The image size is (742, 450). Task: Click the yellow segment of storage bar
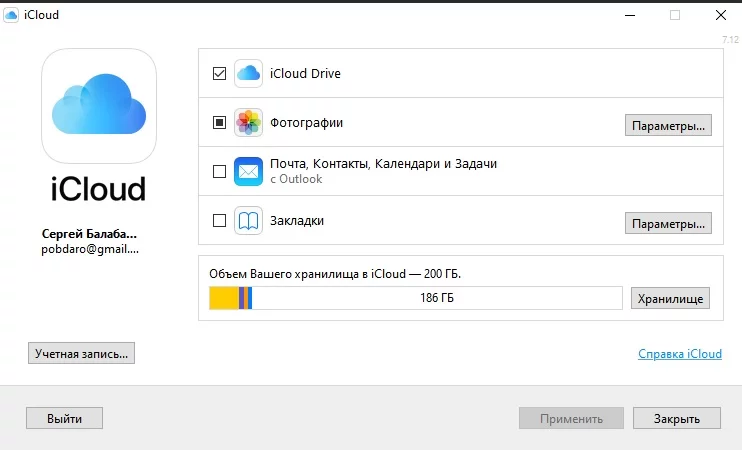click(223, 298)
